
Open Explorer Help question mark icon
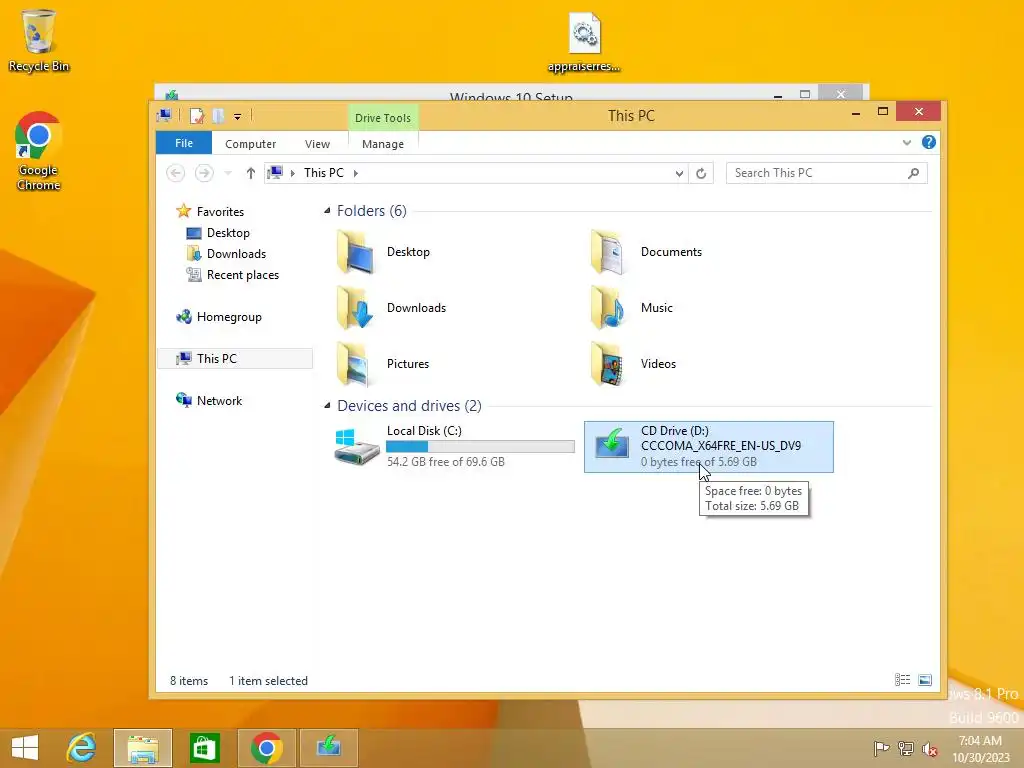(929, 142)
